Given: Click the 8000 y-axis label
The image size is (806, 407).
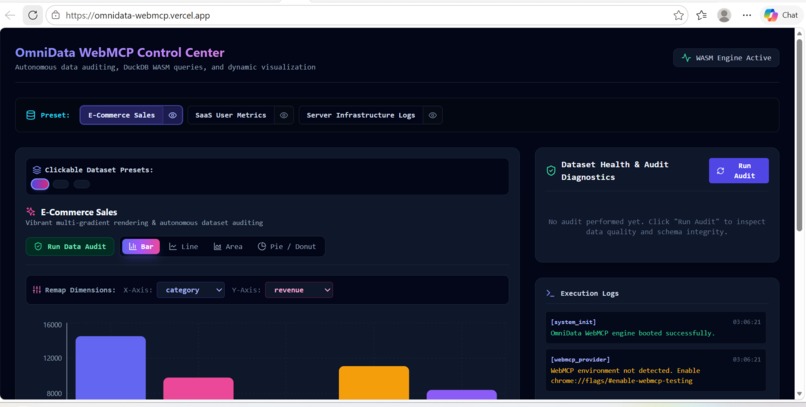Looking at the screenshot, I should point(54,394).
